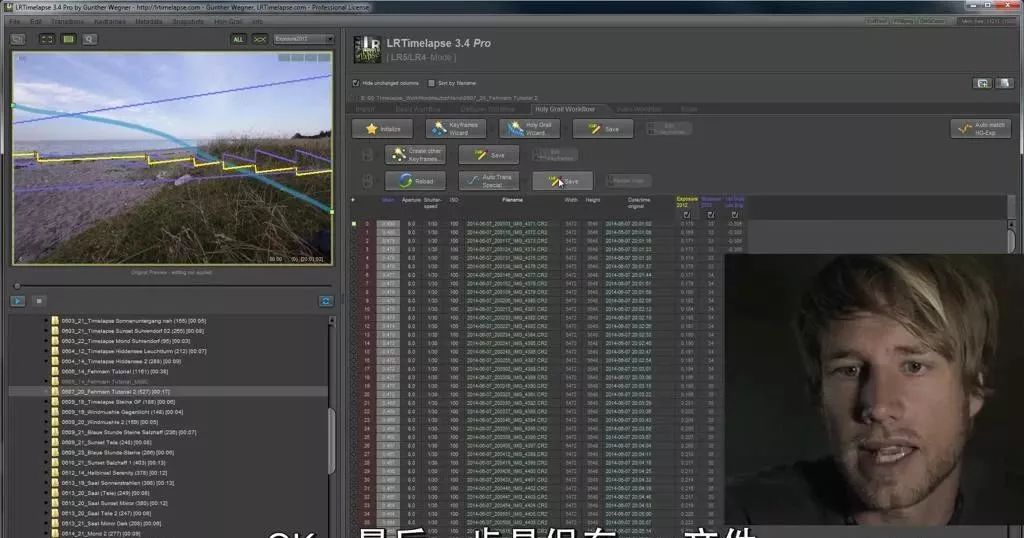Open the Keyframes menu
This screenshot has height=538, width=1024.
coord(110,21)
